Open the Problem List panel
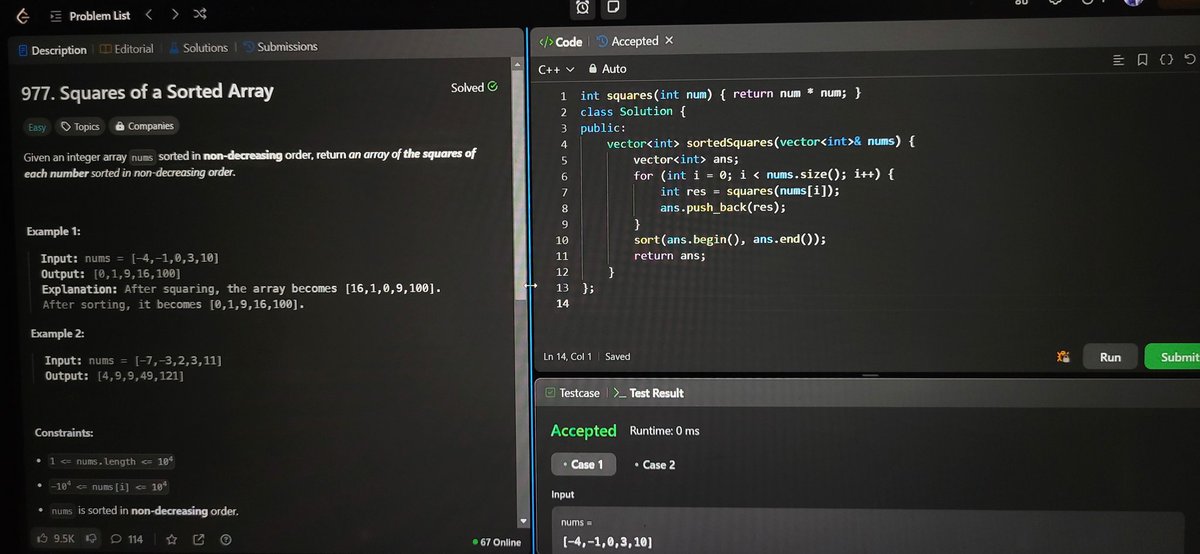1200x554 pixels. [x=90, y=16]
